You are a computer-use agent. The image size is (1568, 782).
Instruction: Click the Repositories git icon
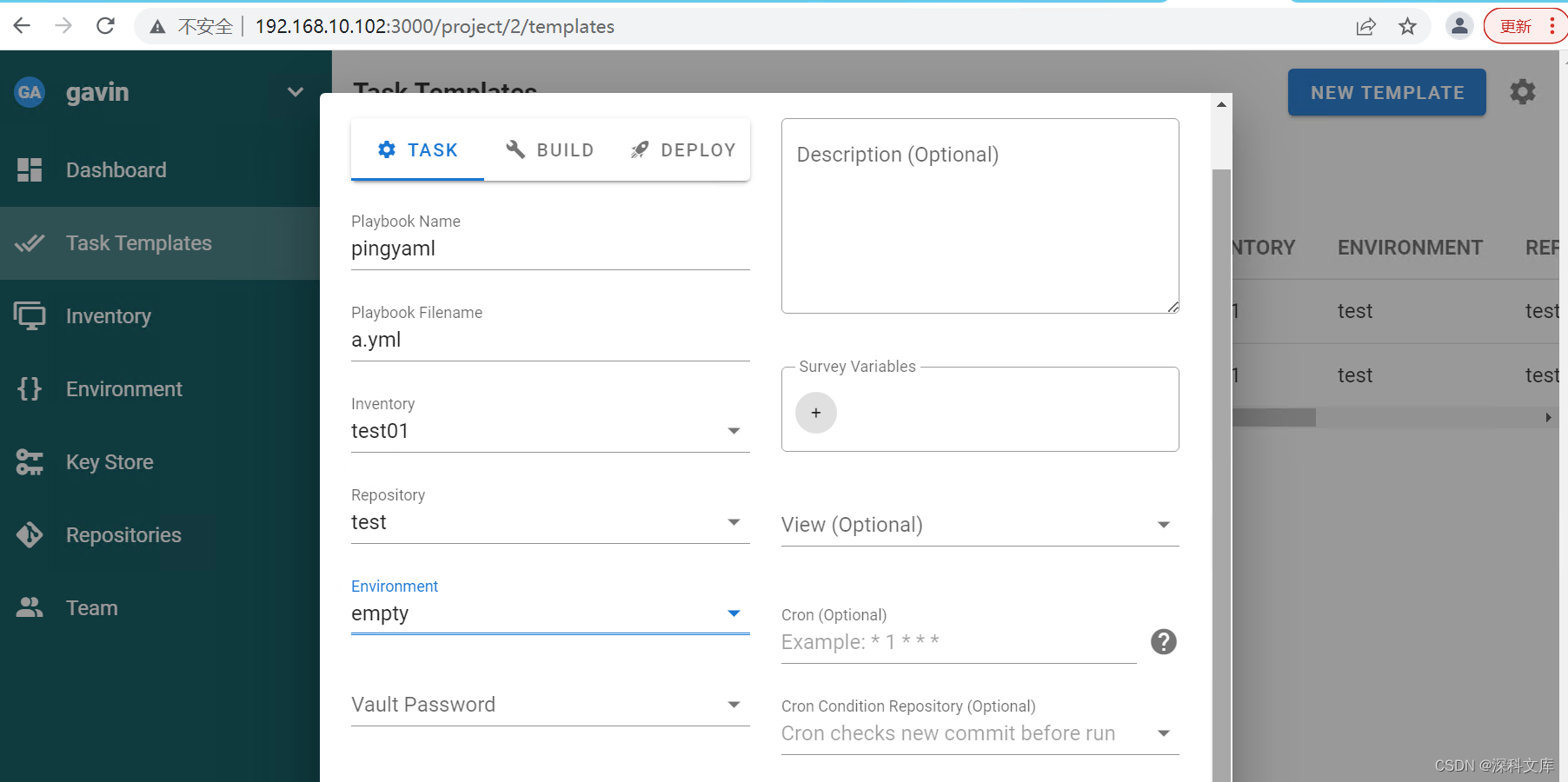click(30, 534)
